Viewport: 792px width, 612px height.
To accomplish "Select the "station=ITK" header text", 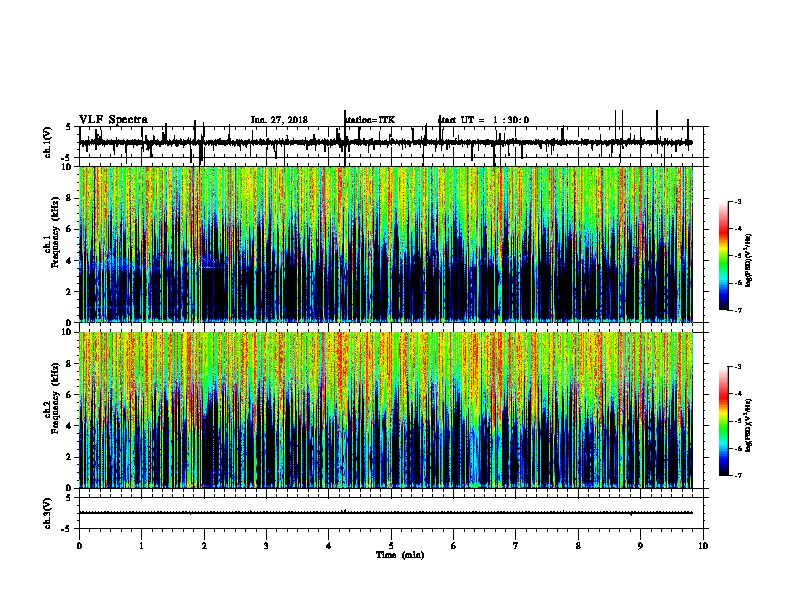I will 370,120.
